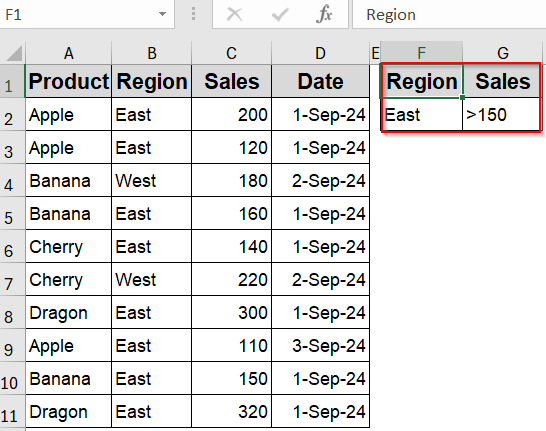Click the three-dot formula bar handle
The width and height of the screenshot is (546, 431).
[193, 14]
